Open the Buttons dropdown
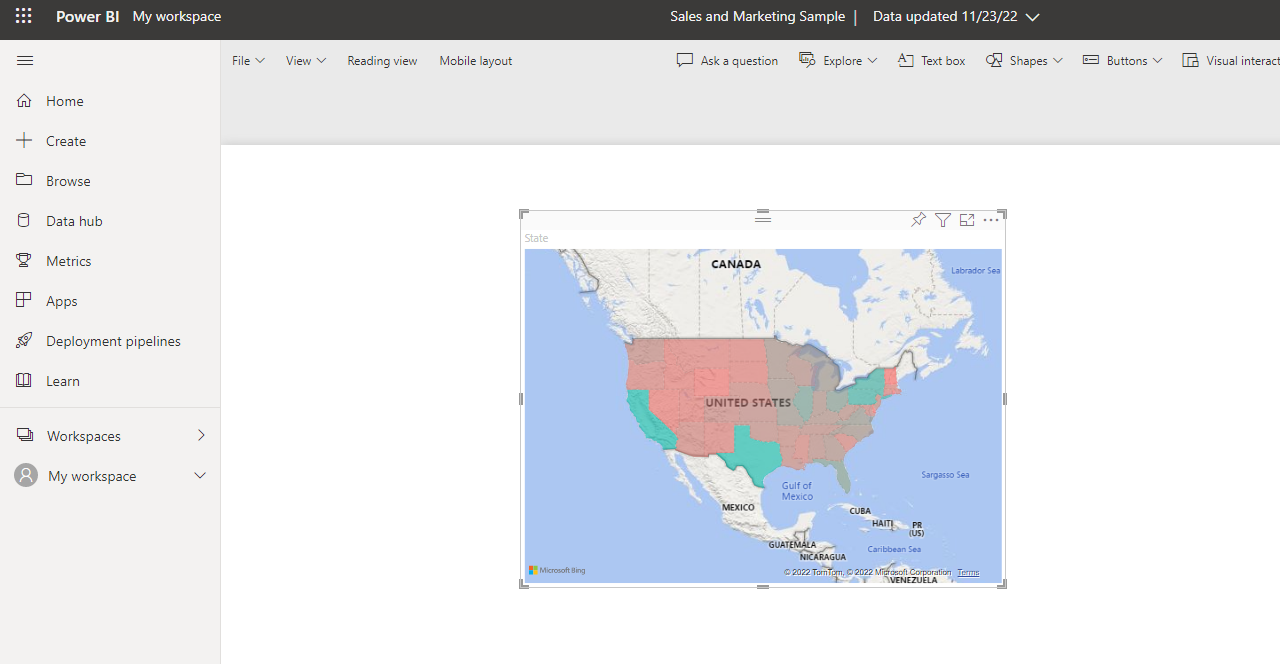Image resolution: width=1280 pixels, height=664 pixels. point(1122,61)
